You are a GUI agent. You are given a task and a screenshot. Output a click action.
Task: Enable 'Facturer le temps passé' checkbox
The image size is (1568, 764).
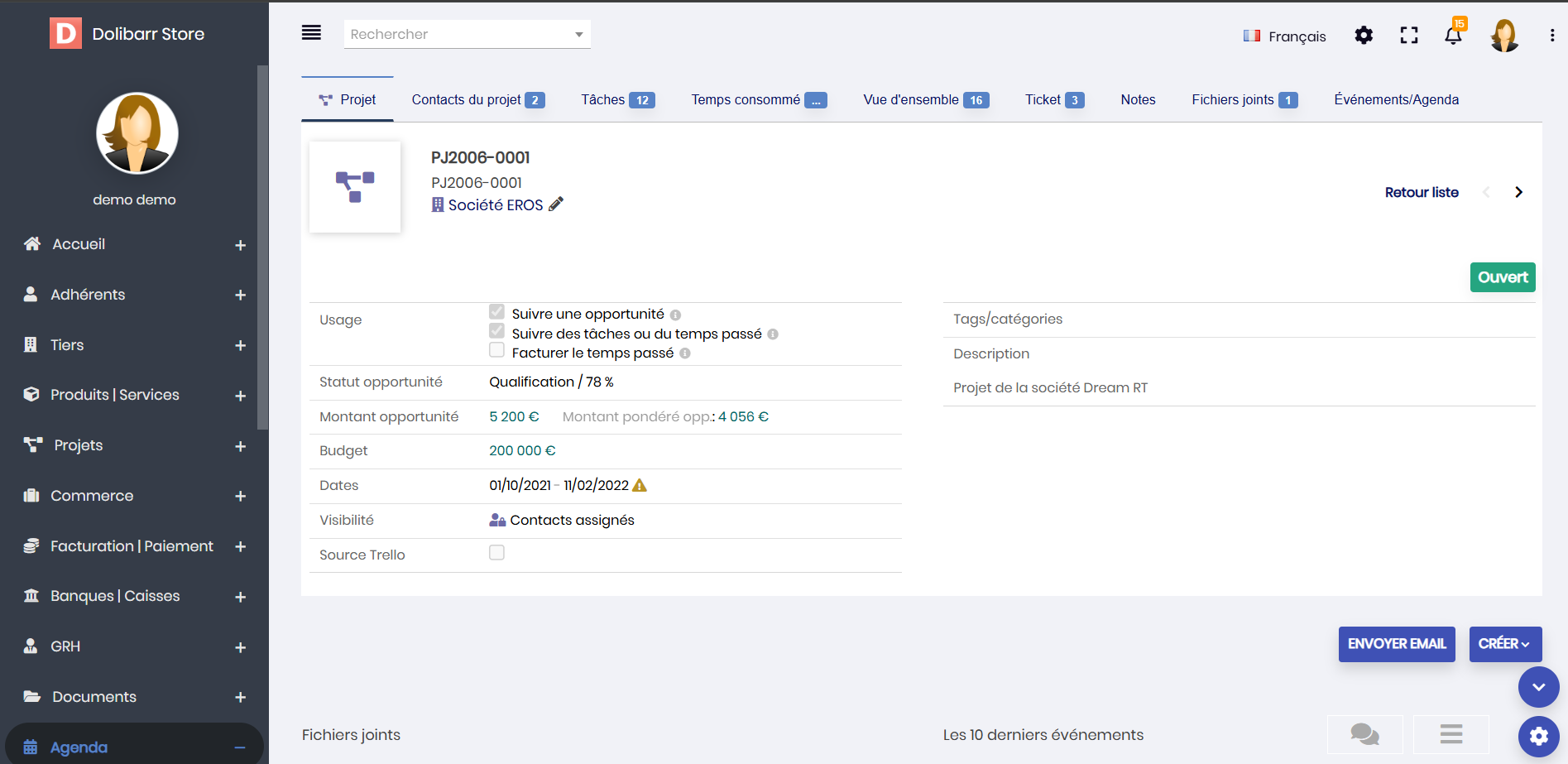point(496,350)
